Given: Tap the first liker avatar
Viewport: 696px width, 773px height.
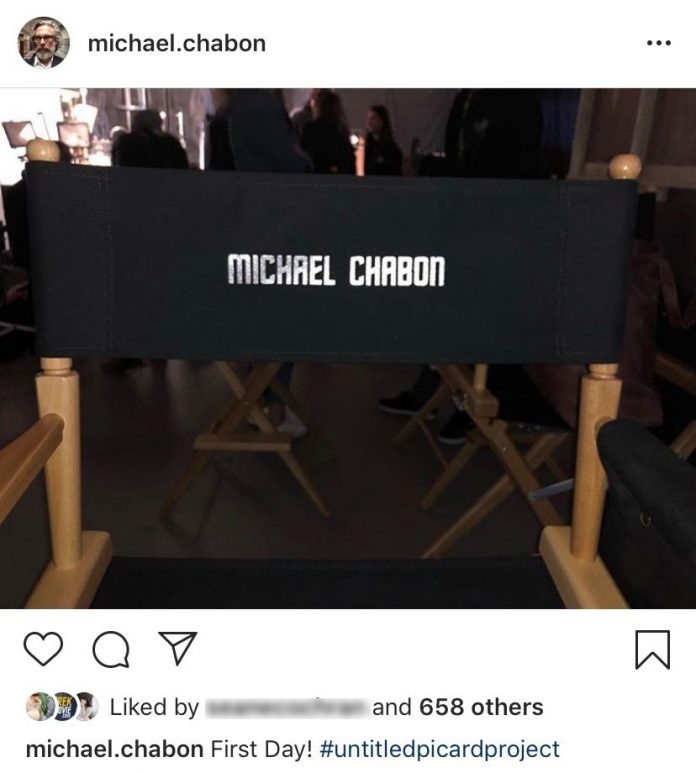Looking at the screenshot, I should click(x=39, y=706).
